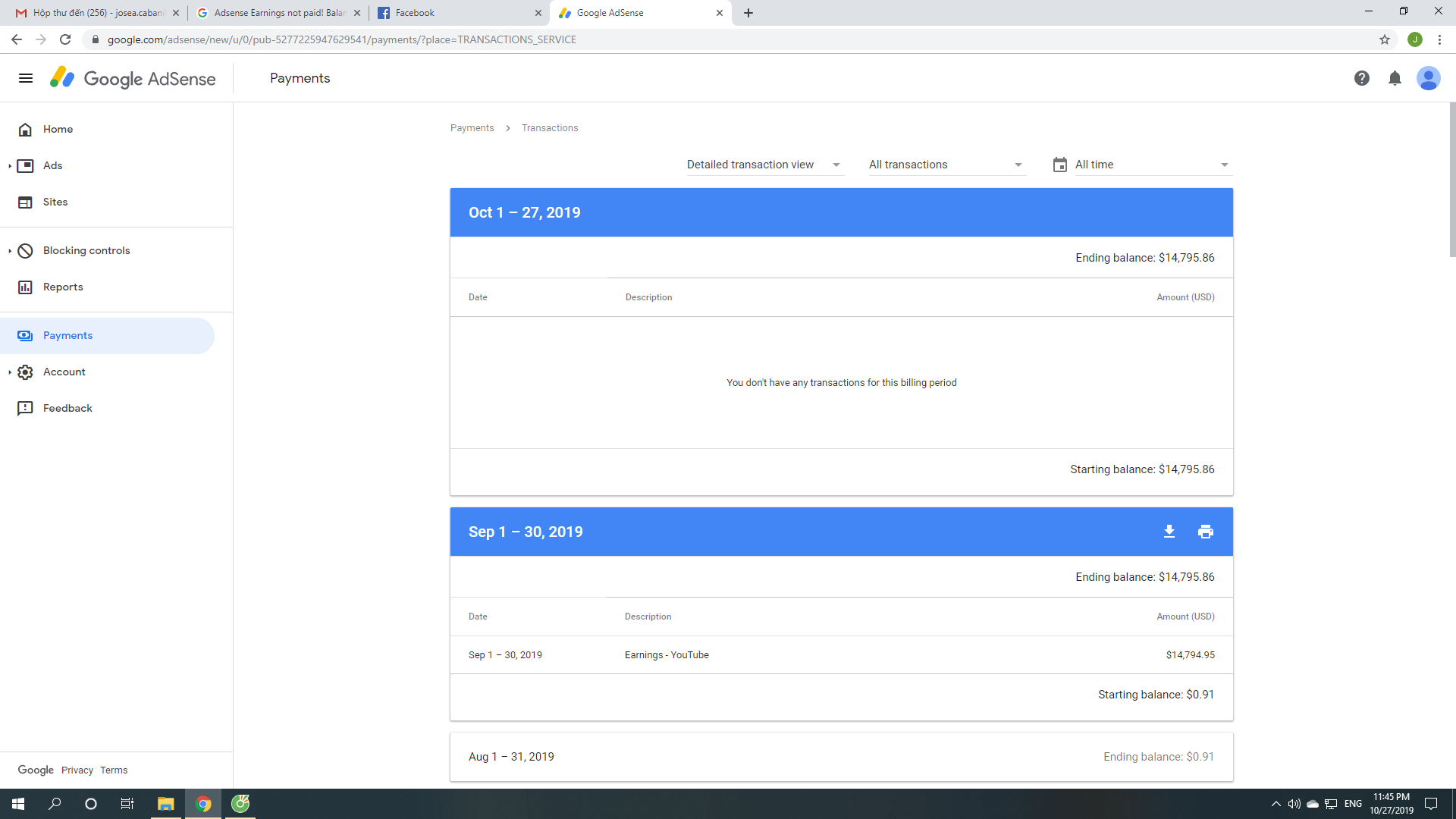Open the All time date range dropdown

1152,165
